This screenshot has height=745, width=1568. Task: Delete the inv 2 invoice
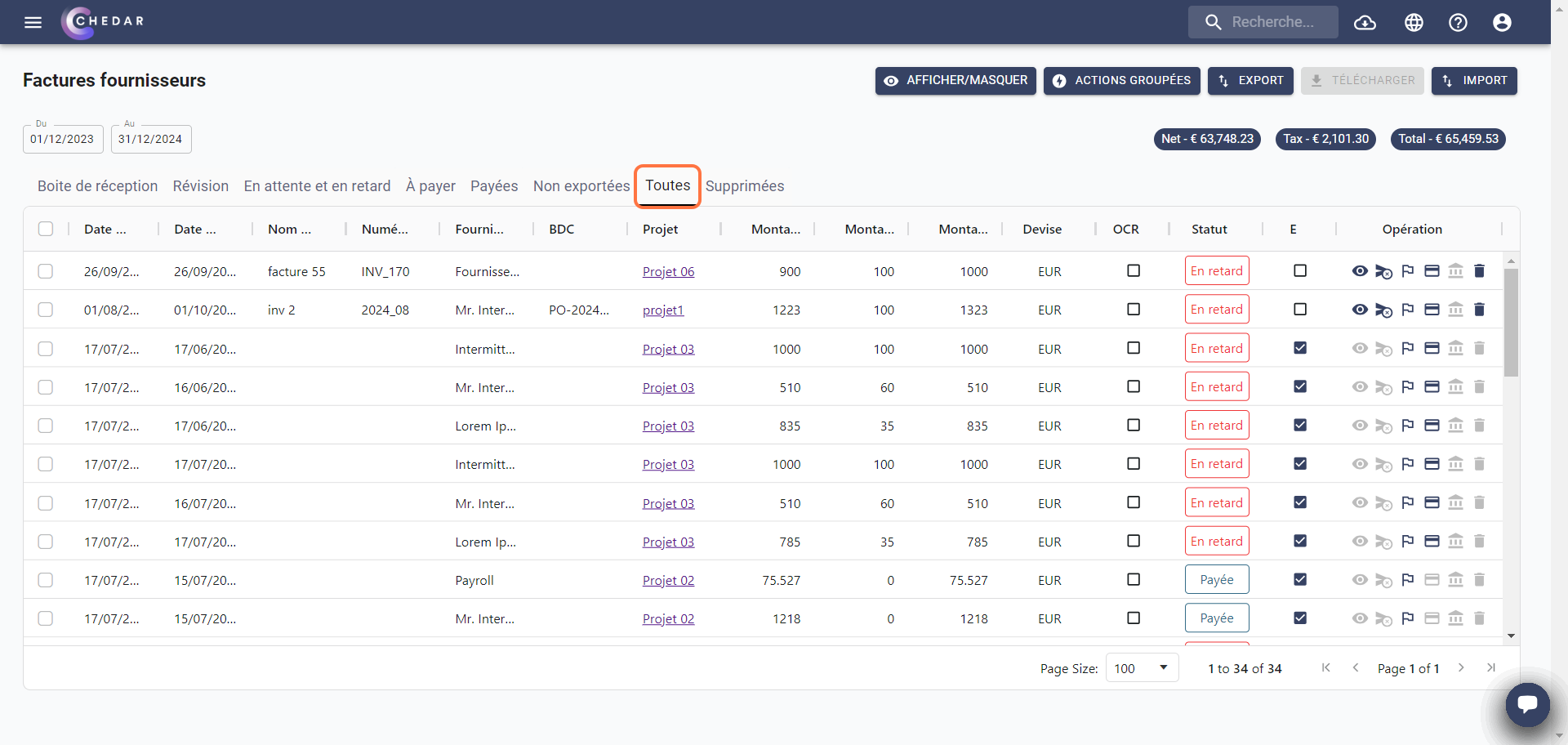tap(1479, 310)
